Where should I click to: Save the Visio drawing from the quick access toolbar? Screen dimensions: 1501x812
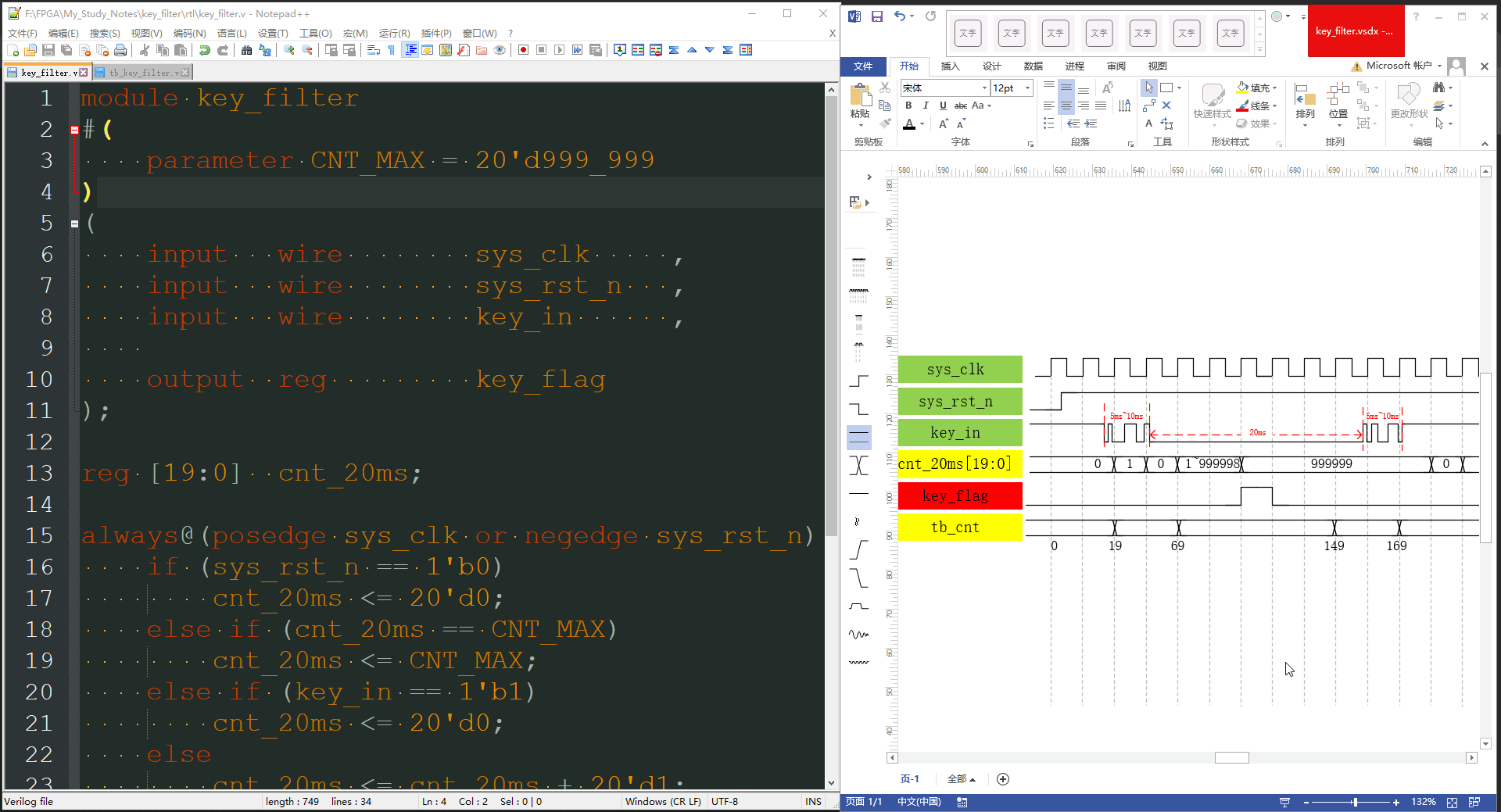pyautogui.click(x=877, y=16)
